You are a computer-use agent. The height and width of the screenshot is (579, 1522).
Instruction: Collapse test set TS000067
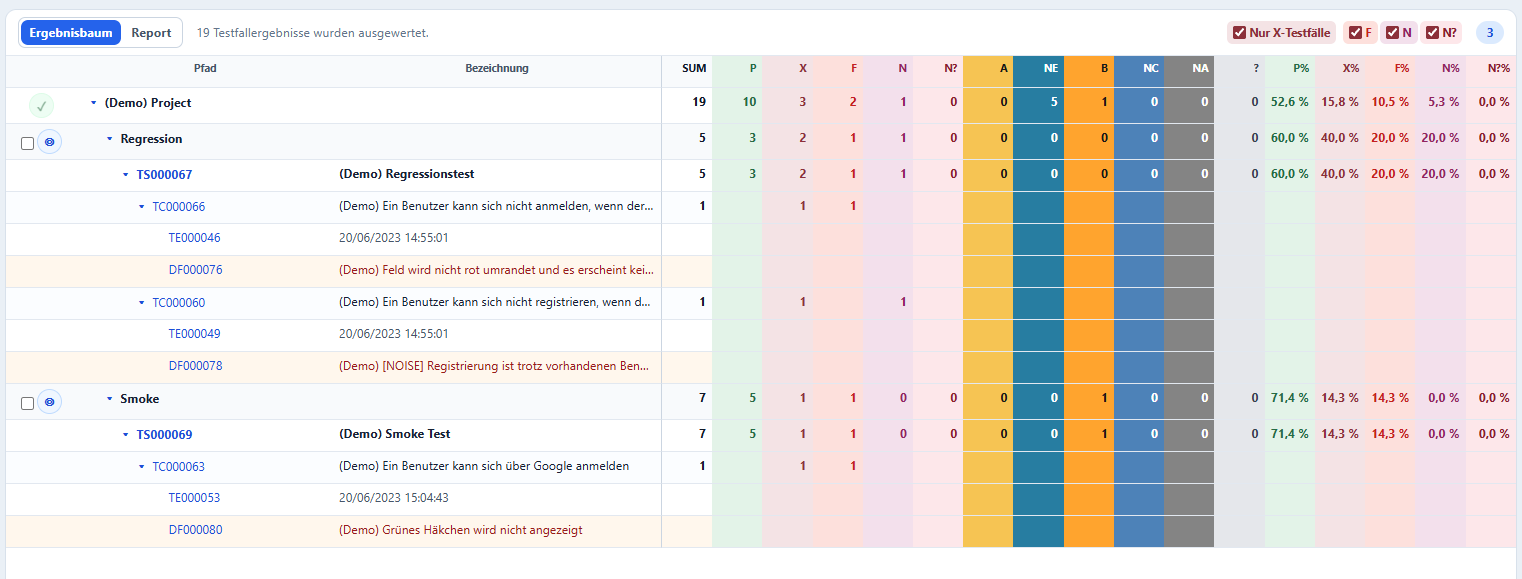(x=126, y=174)
